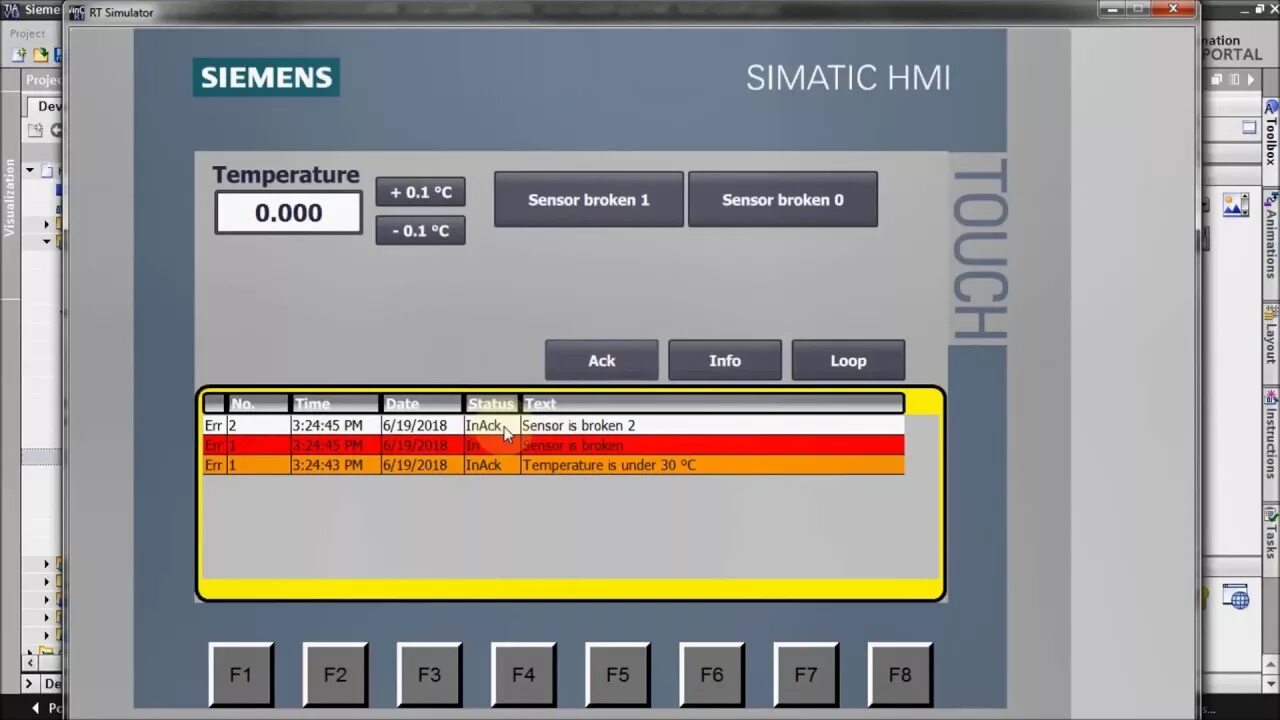Click the globe icon in TIA right panel

(1236, 597)
